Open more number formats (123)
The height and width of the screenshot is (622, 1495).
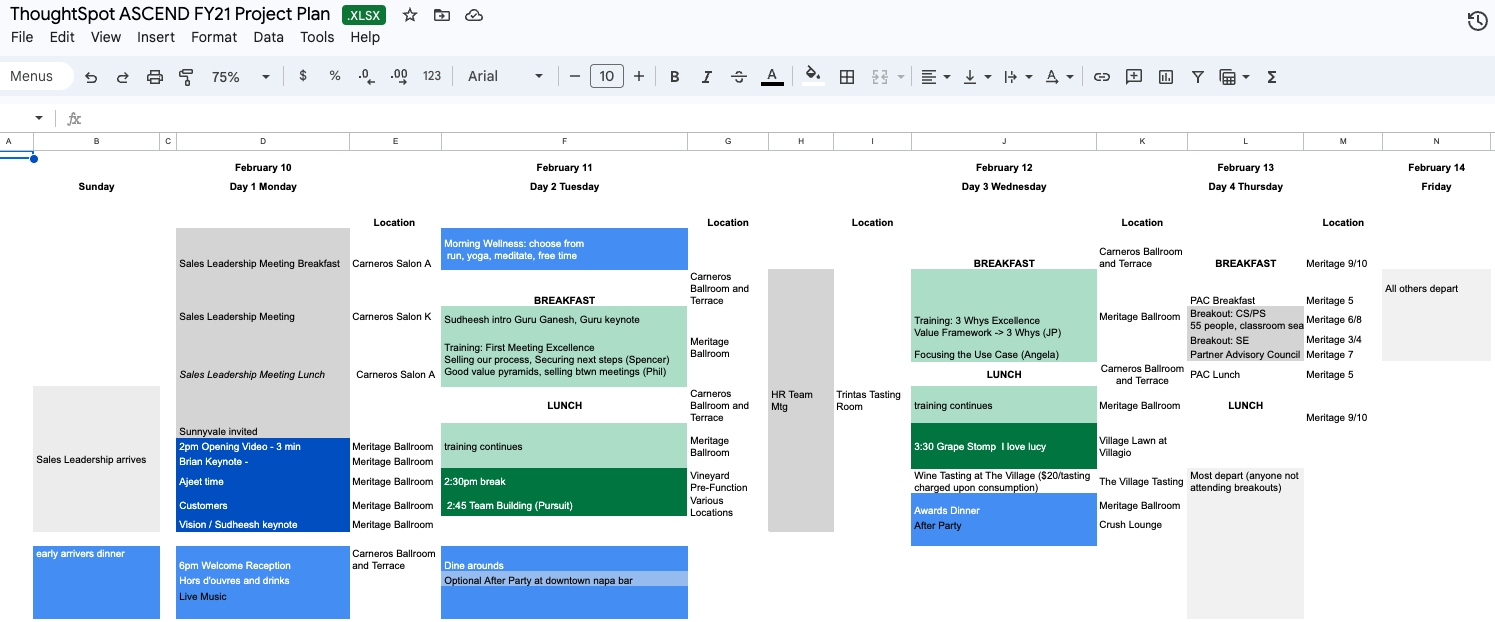pos(432,76)
